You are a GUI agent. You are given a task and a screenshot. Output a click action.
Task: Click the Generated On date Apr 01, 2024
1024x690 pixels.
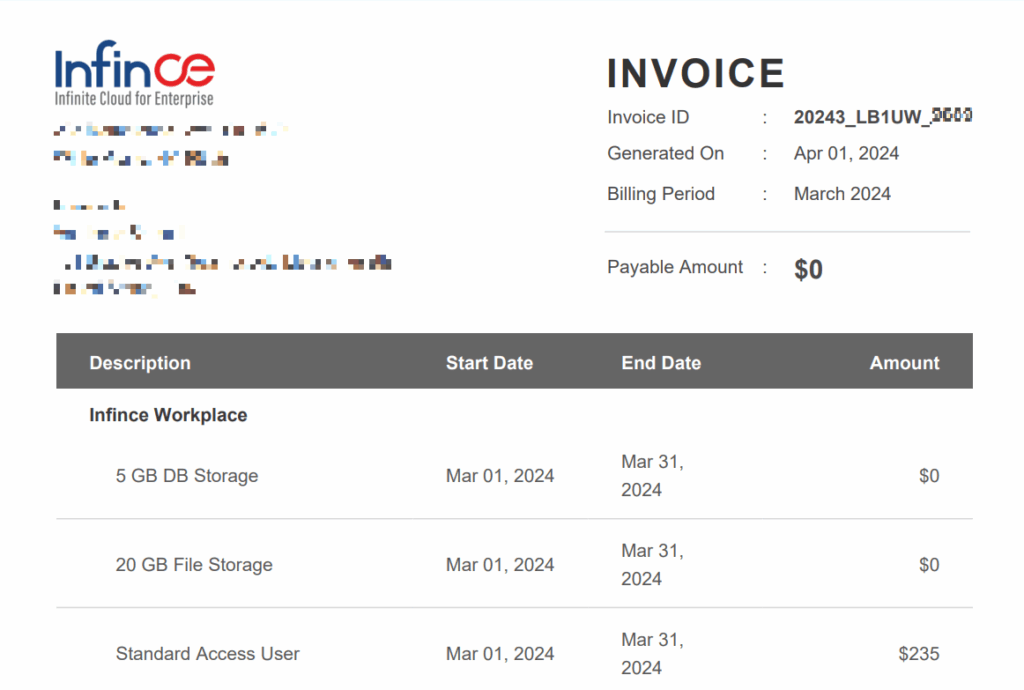pyautogui.click(x=846, y=153)
